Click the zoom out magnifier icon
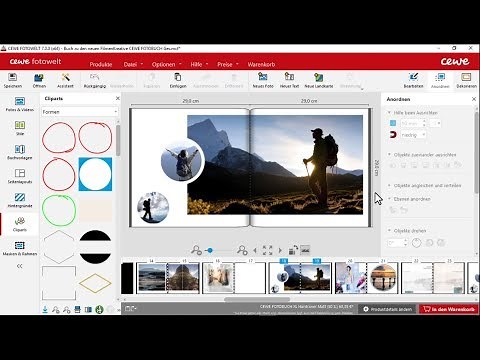This screenshot has width=480, height=360. 196,250
